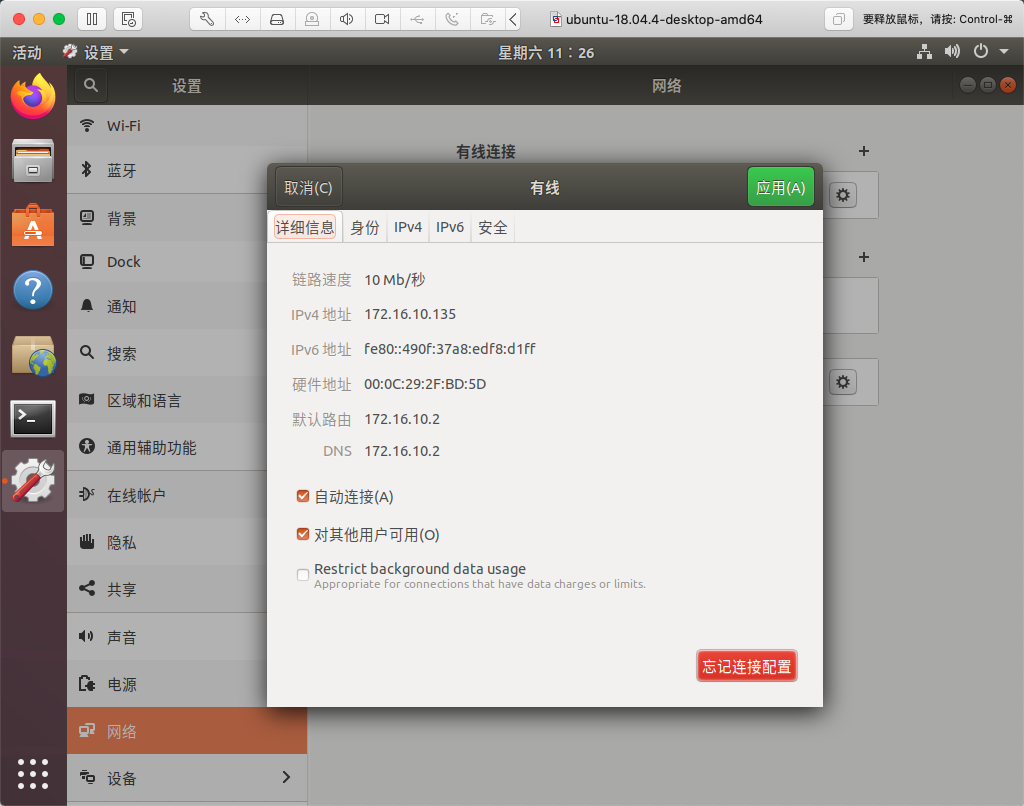Open VM settings wrench in the toolbar
Viewport: 1024px width, 806px height.
(207, 19)
